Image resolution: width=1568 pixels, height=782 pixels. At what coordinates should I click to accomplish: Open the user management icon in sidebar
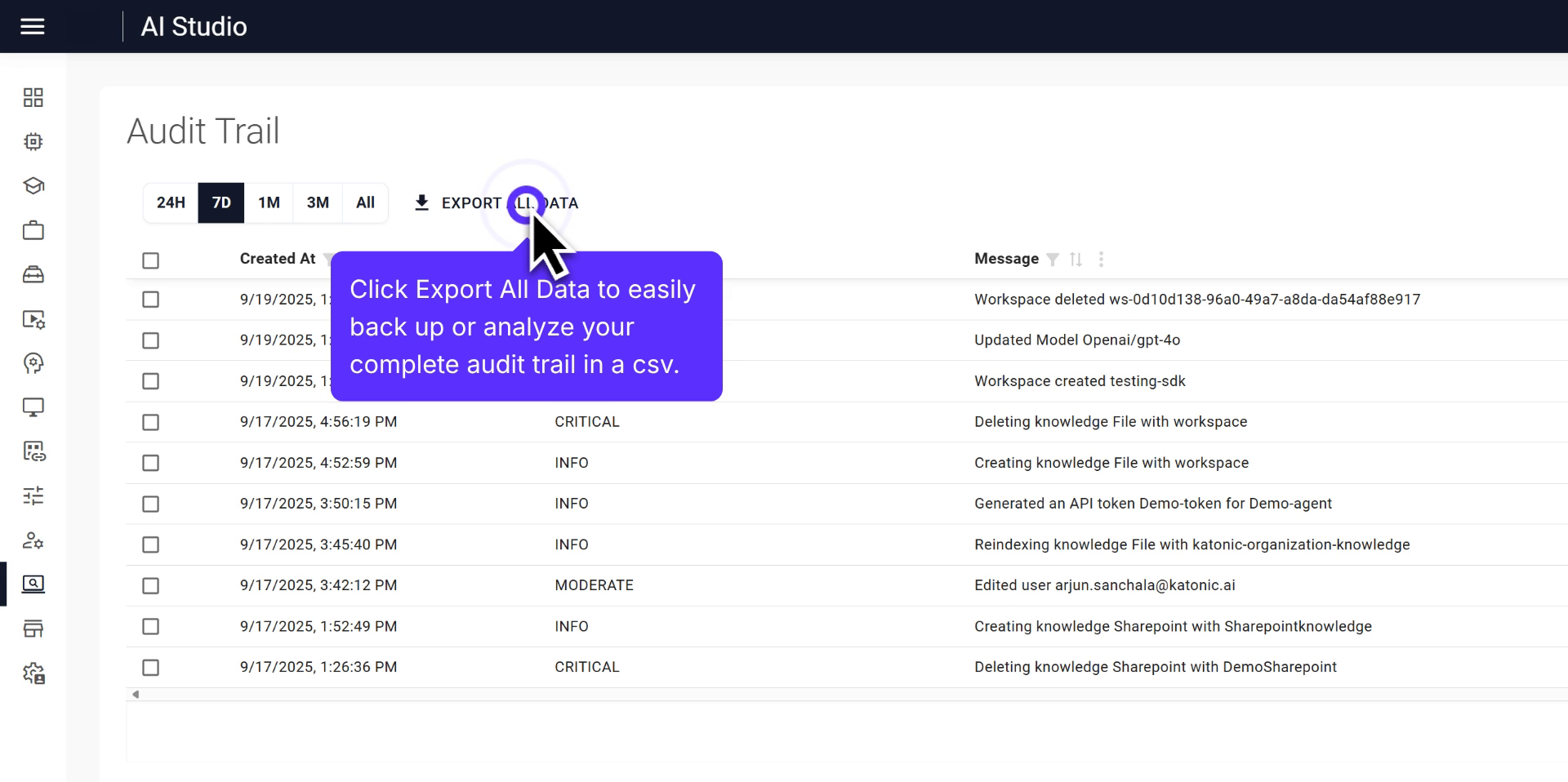[x=33, y=540]
